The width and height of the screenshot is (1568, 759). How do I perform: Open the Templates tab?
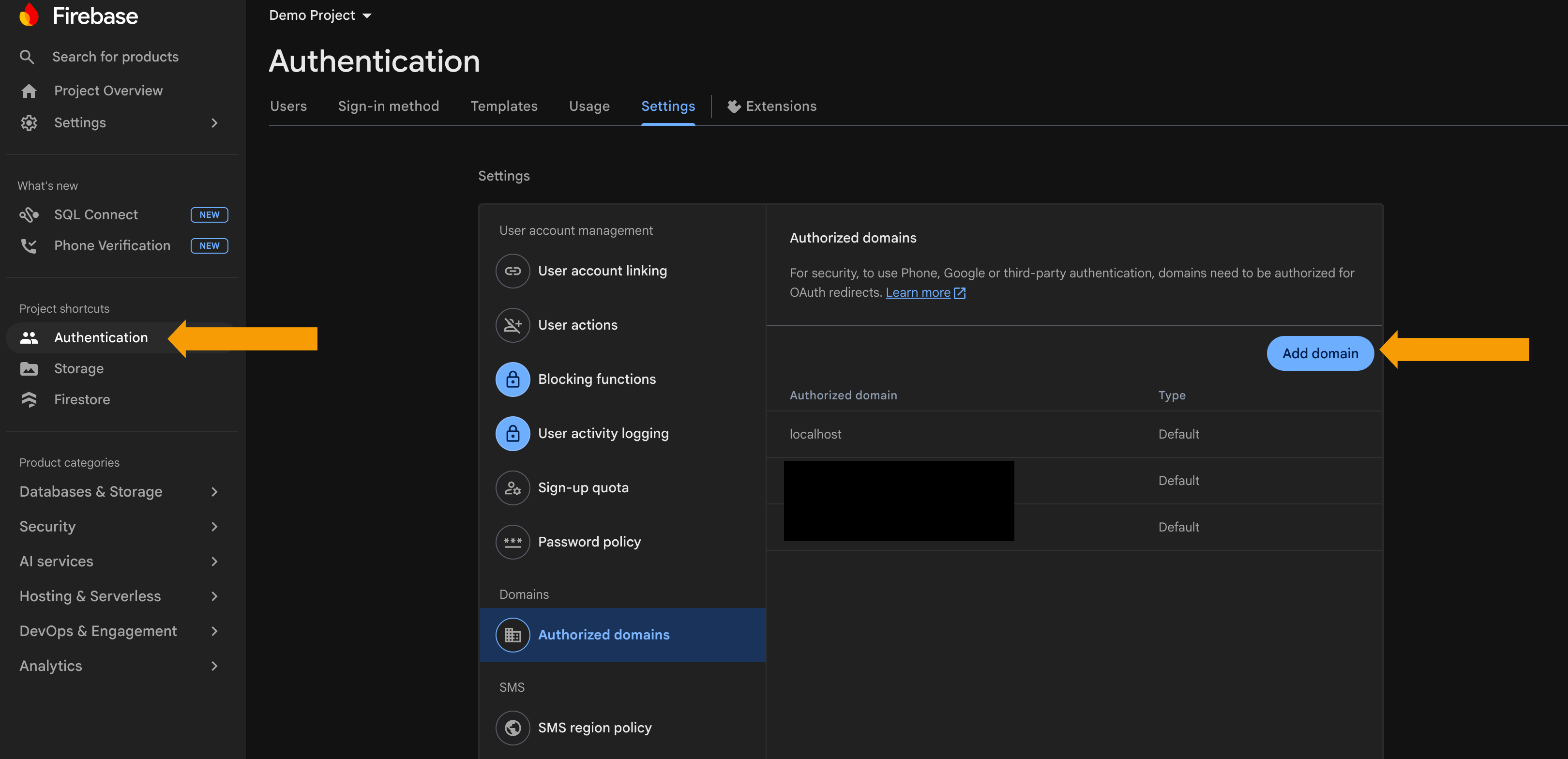coord(504,106)
